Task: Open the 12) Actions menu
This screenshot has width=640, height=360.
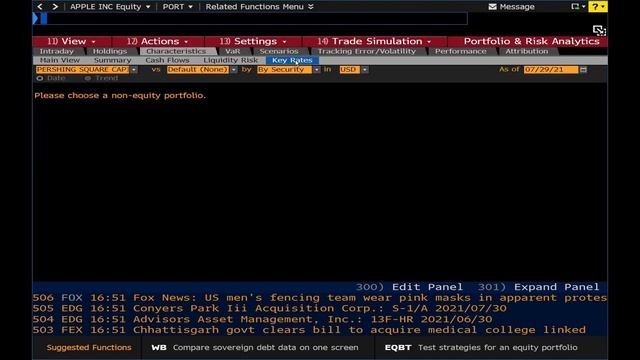Action: click(158, 41)
